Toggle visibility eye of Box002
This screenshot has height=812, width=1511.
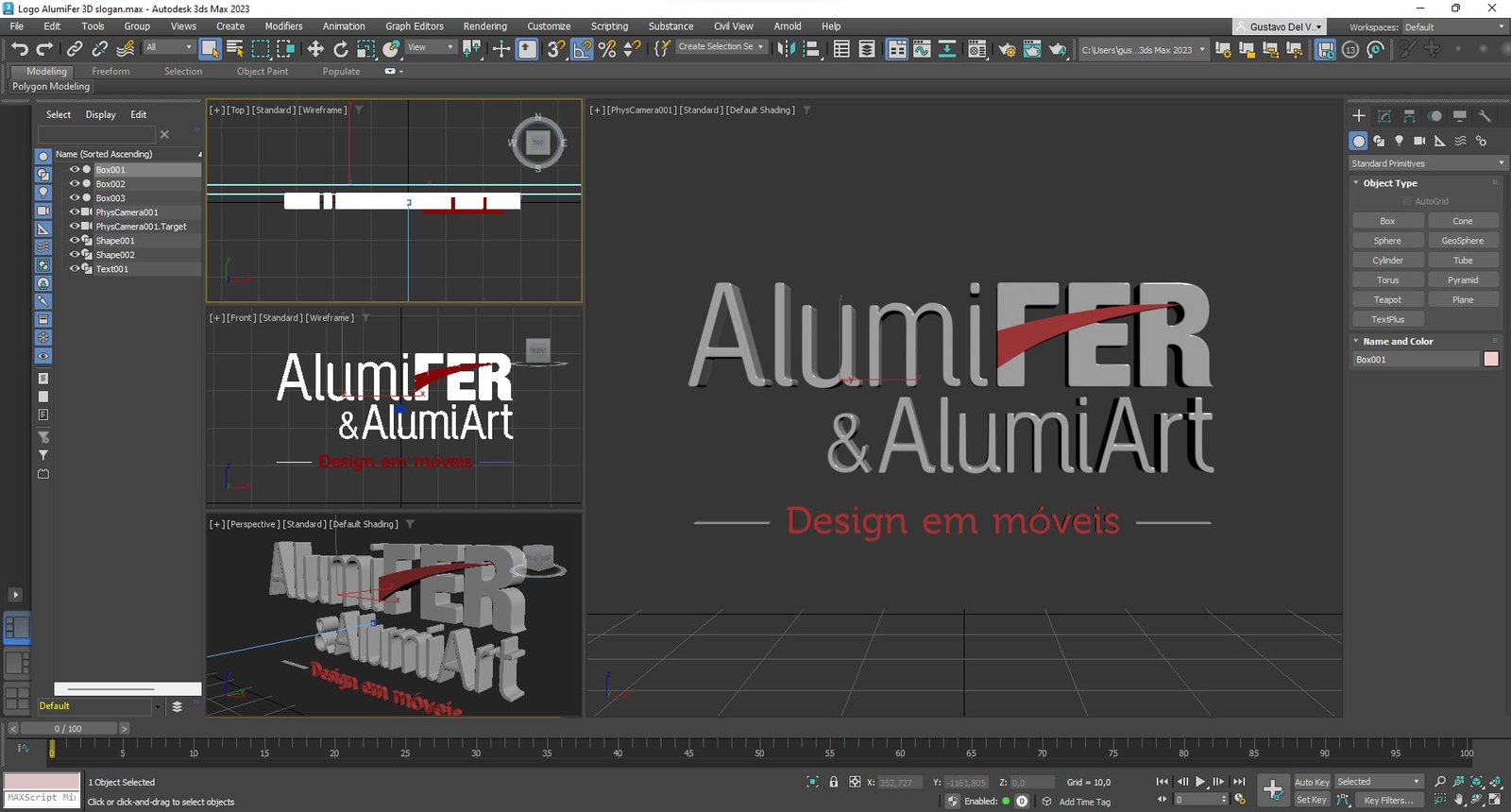[75, 183]
